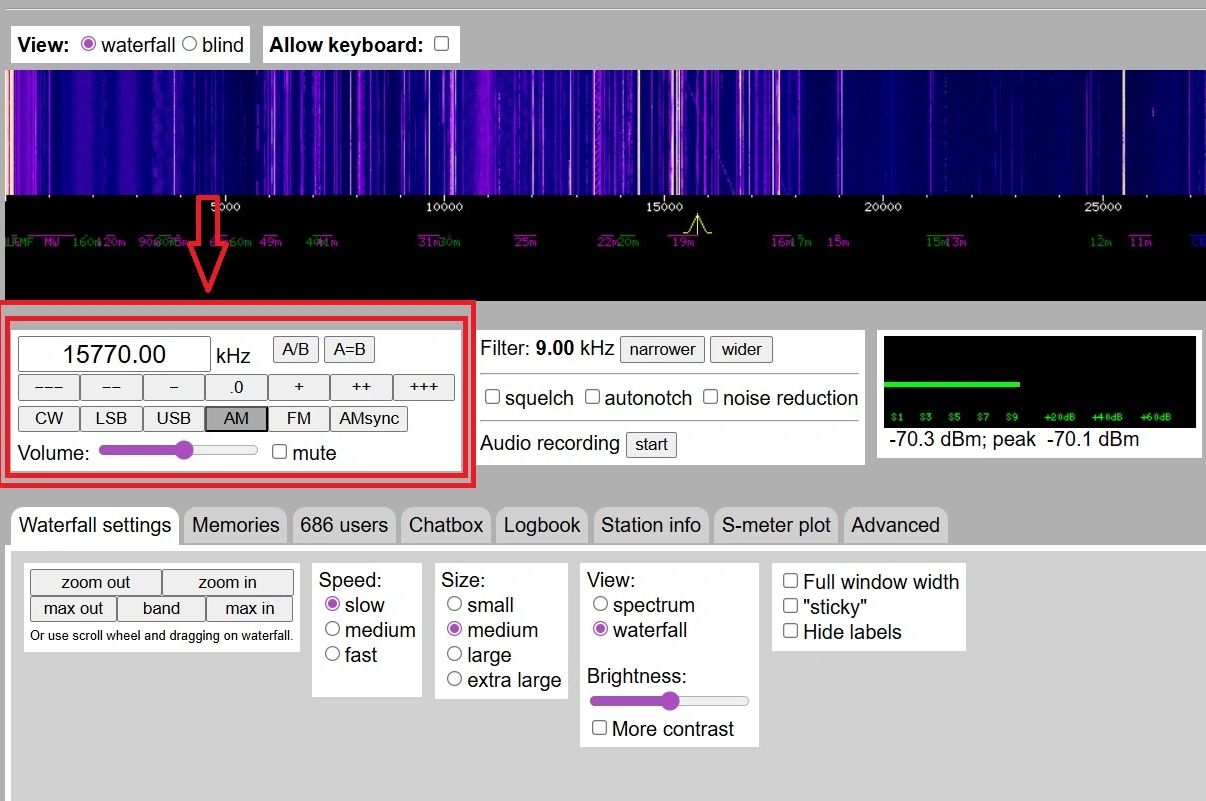Click the zoom in button
This screenshot has width=1206, height=801.
pyautogui.click(x=227, y=582)
